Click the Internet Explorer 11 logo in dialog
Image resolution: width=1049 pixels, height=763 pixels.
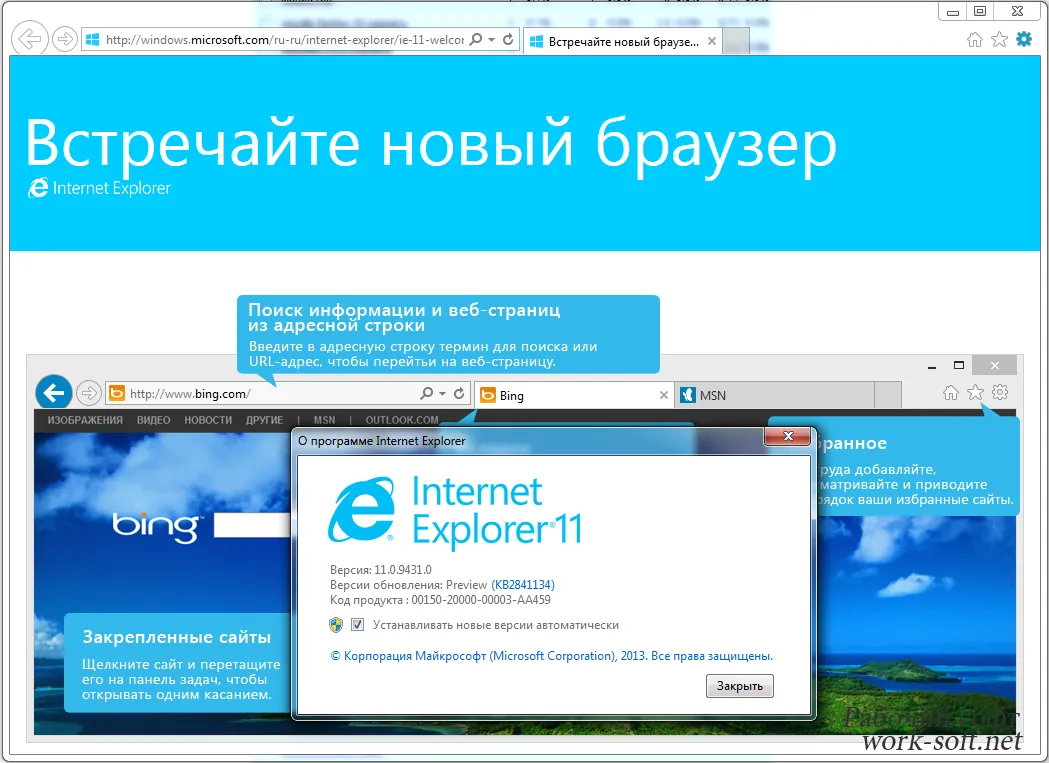pyautogui.click(x=455, y=513)
